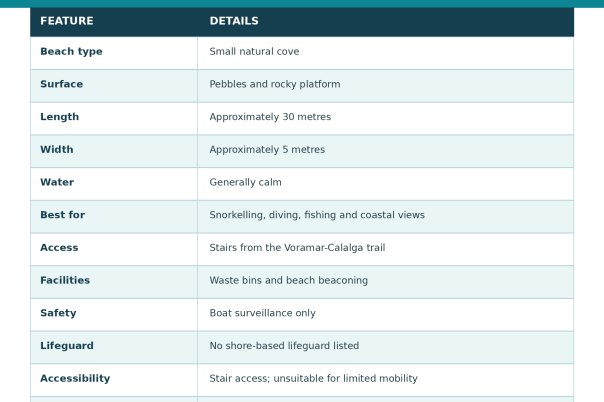604x402 pixels.
Task: Click the FEATURE column header
Action: tap(67, 21)
